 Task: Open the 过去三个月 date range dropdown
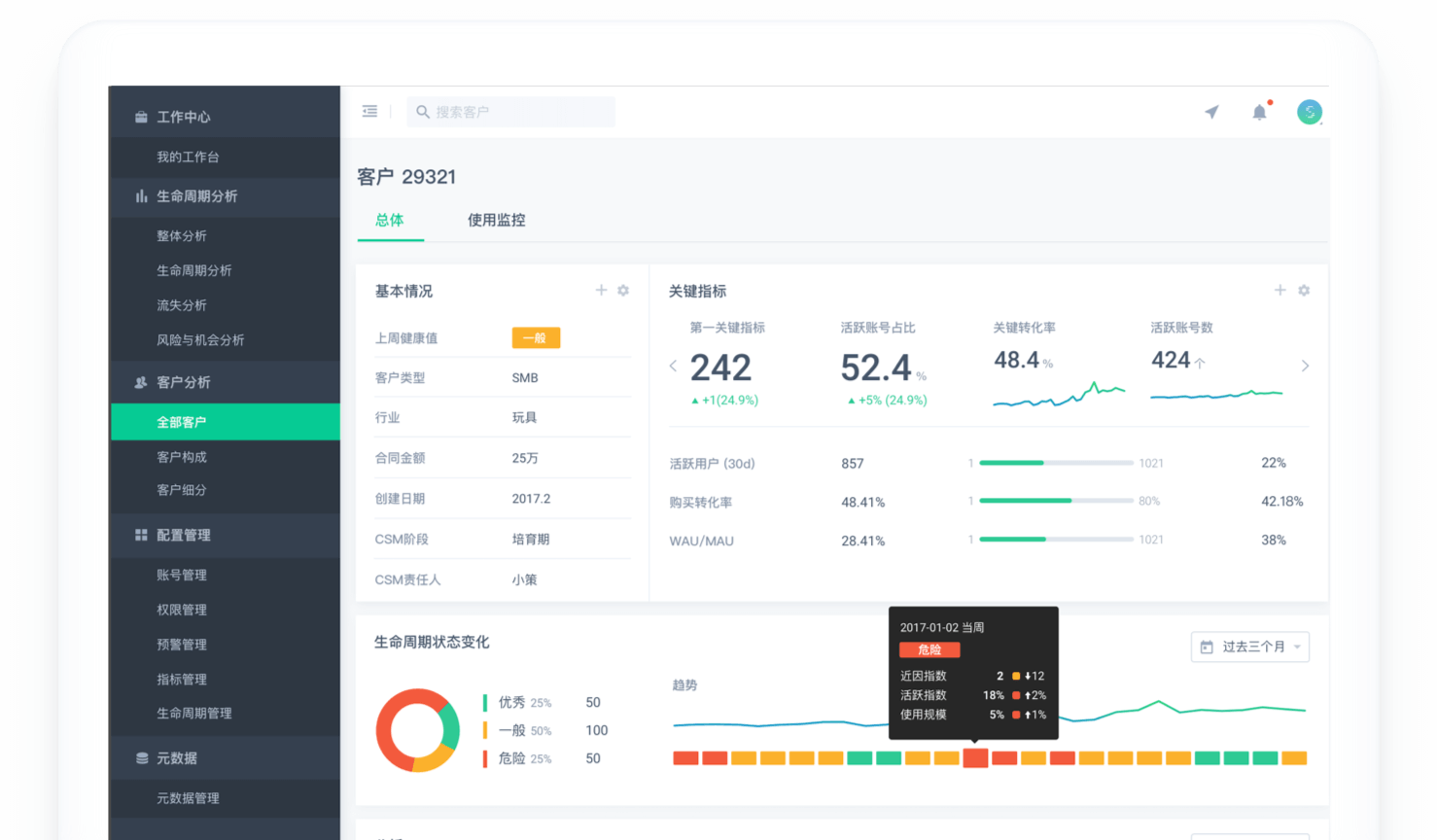coord(1250,646)
